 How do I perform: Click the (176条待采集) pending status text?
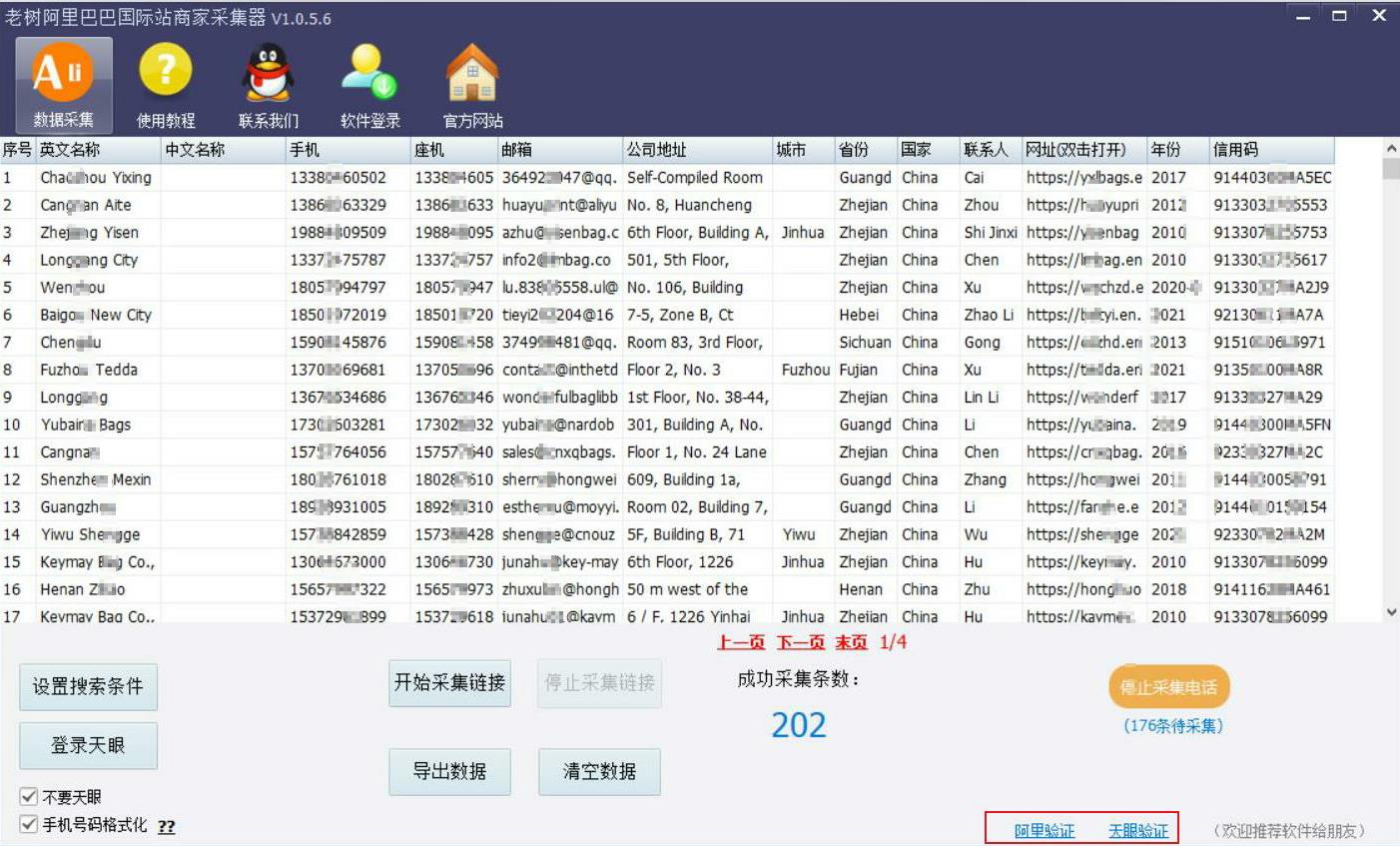tap(1173, 726)
